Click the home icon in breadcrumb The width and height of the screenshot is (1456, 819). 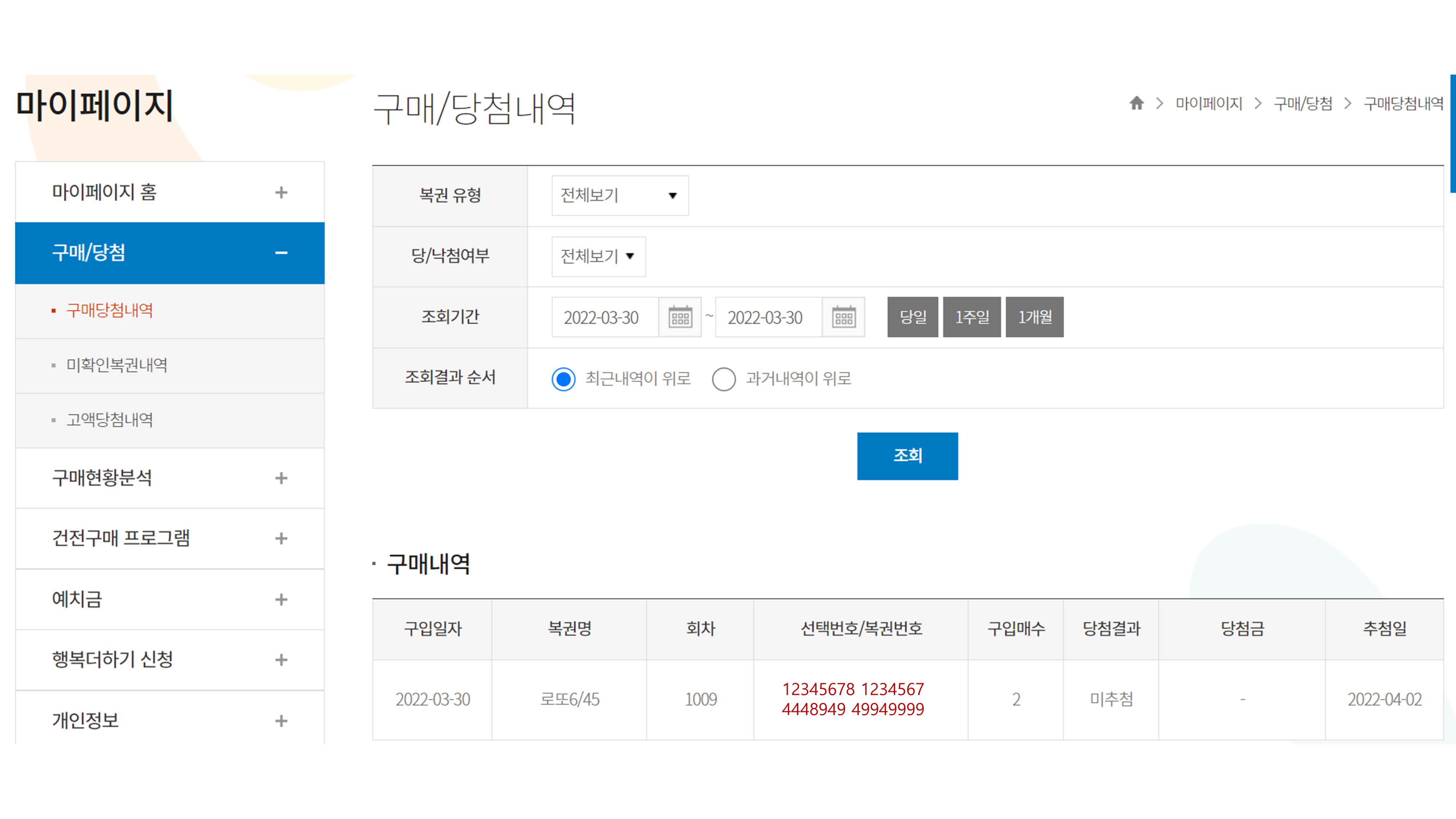[x=1136, y=103]
